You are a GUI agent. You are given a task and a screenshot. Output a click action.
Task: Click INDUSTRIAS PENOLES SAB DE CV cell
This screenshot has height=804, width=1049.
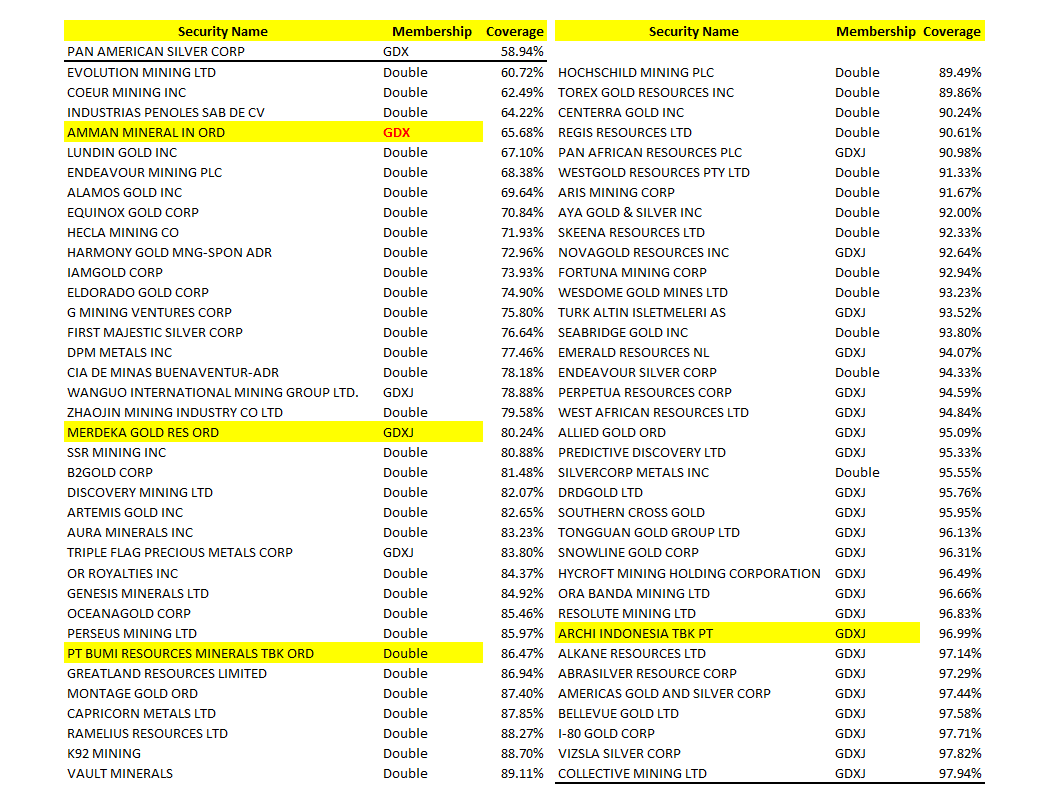(166, 112)
